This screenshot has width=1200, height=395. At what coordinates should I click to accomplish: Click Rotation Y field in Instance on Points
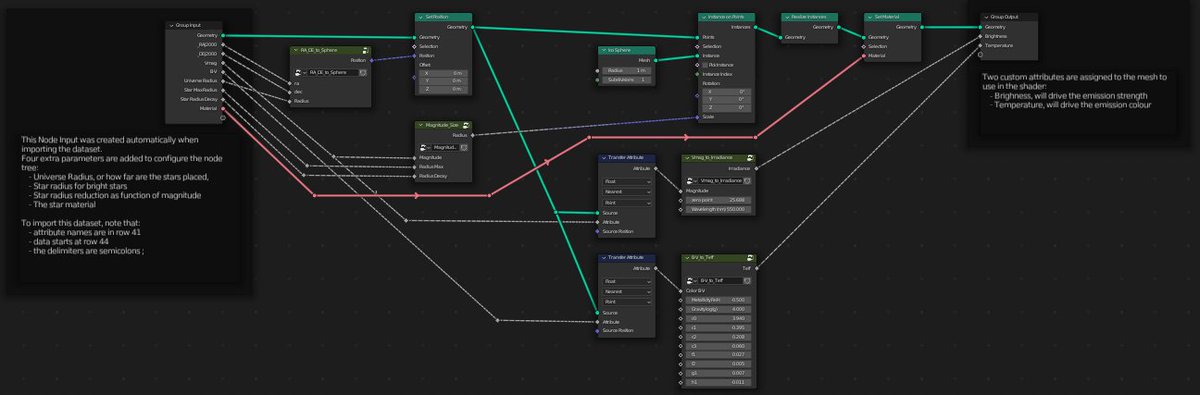726,99
